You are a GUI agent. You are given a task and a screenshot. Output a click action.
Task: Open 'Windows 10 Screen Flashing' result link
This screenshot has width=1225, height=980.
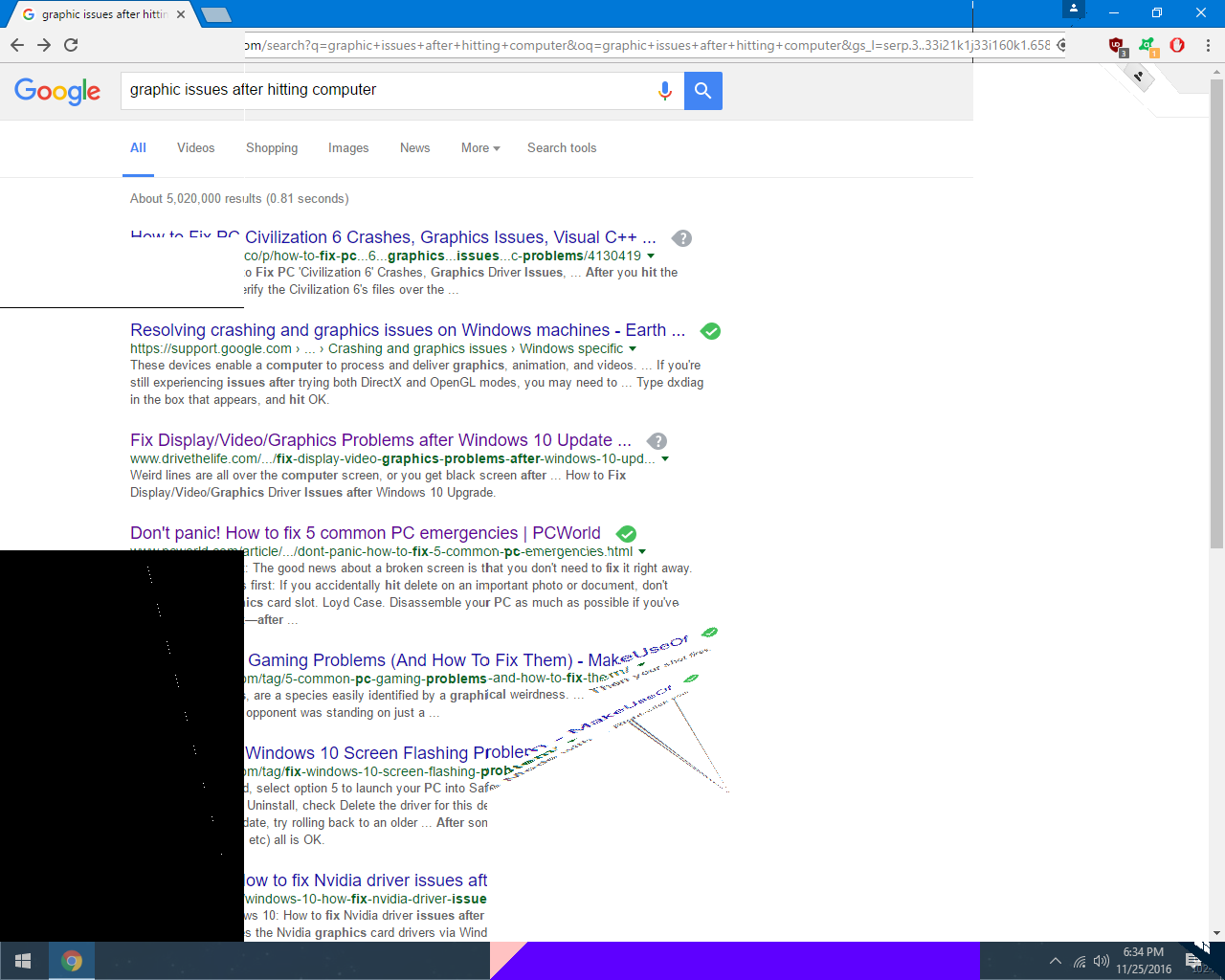(x=388, y=753)
